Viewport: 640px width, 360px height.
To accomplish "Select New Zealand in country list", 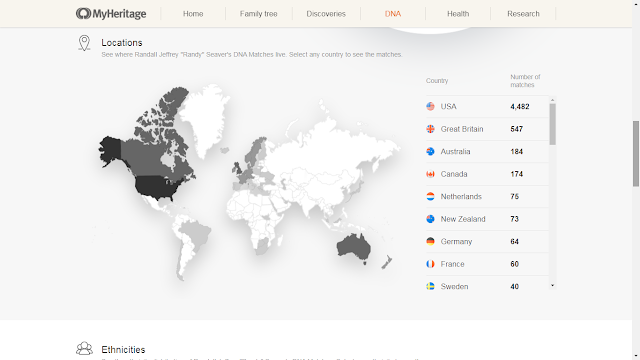I will click(x=487, y=219).
